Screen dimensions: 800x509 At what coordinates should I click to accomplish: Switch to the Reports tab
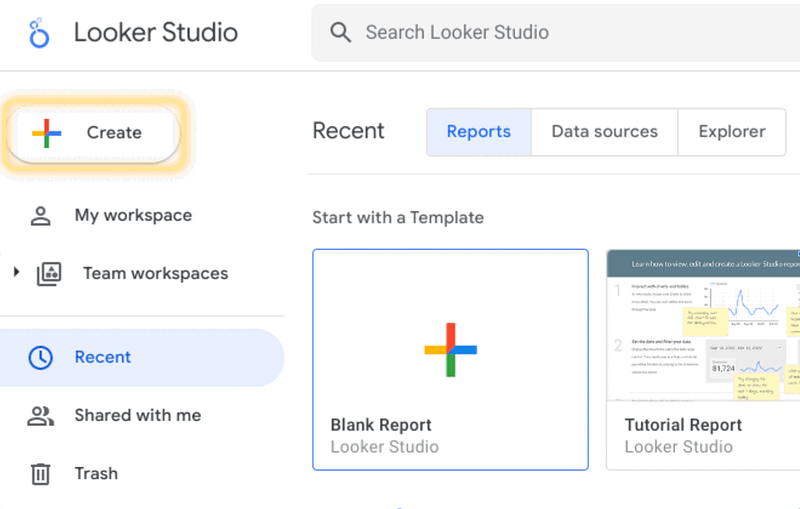(x=478, y=132)
